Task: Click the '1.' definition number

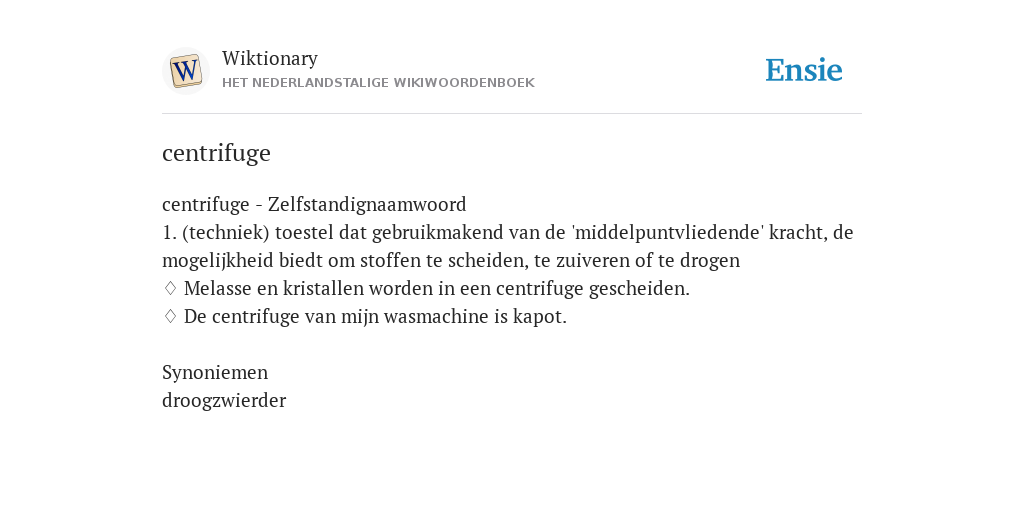Action: [x=169, y=232]
